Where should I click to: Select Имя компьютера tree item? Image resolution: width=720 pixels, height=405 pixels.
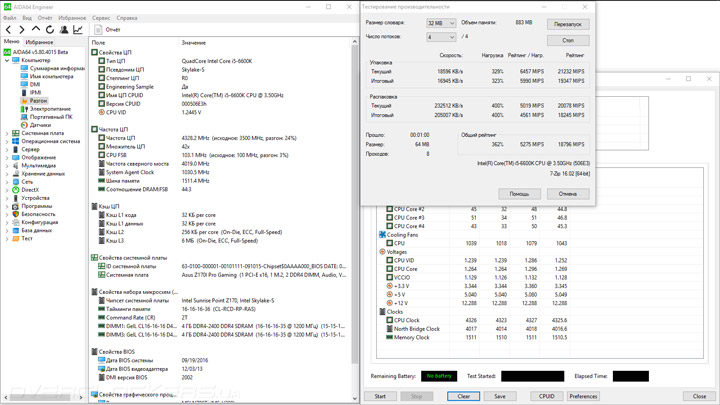[x=51, y=76]
